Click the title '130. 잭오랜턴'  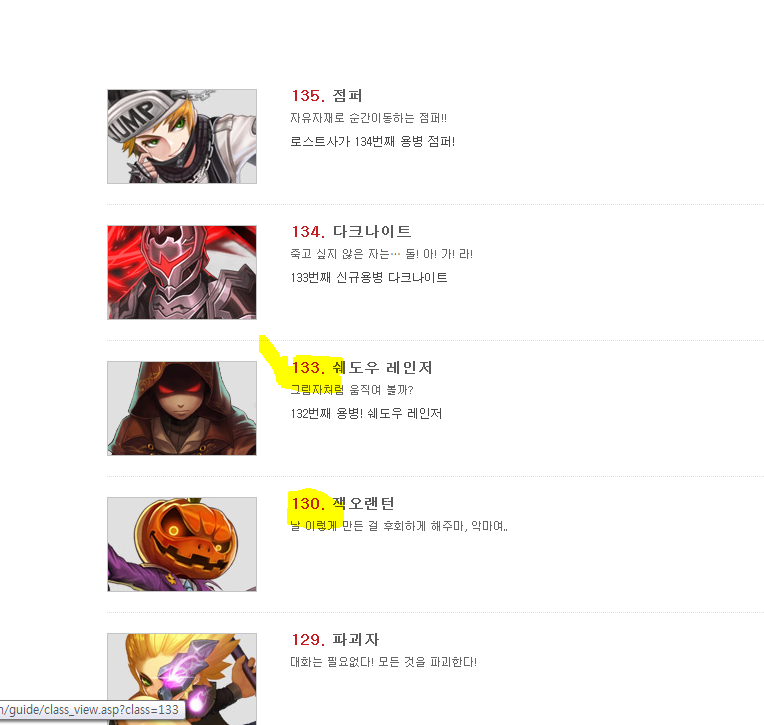point(343,503)
